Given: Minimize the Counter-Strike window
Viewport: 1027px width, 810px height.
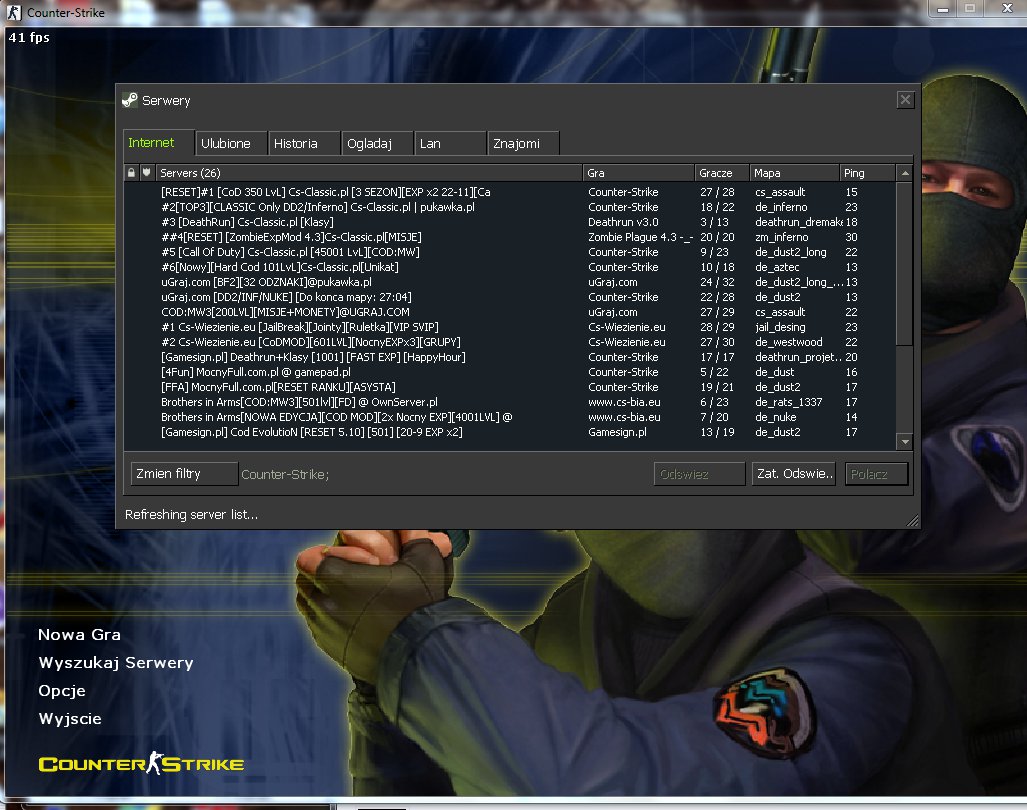Looking at the screenshot, I should (943, 9).
